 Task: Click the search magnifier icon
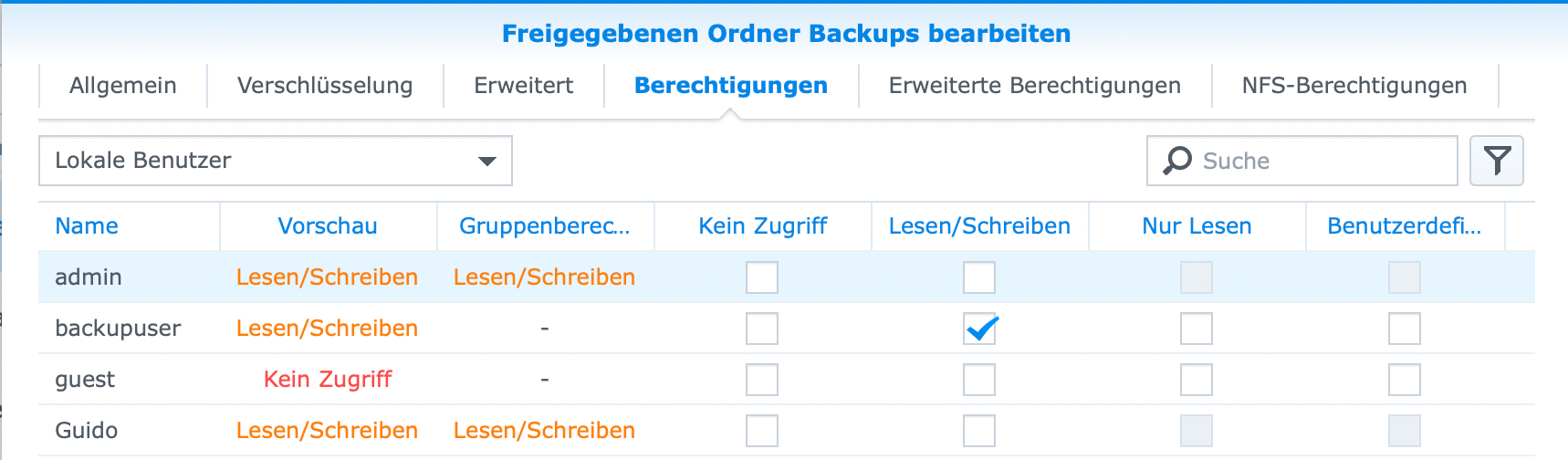(1177, 161)
